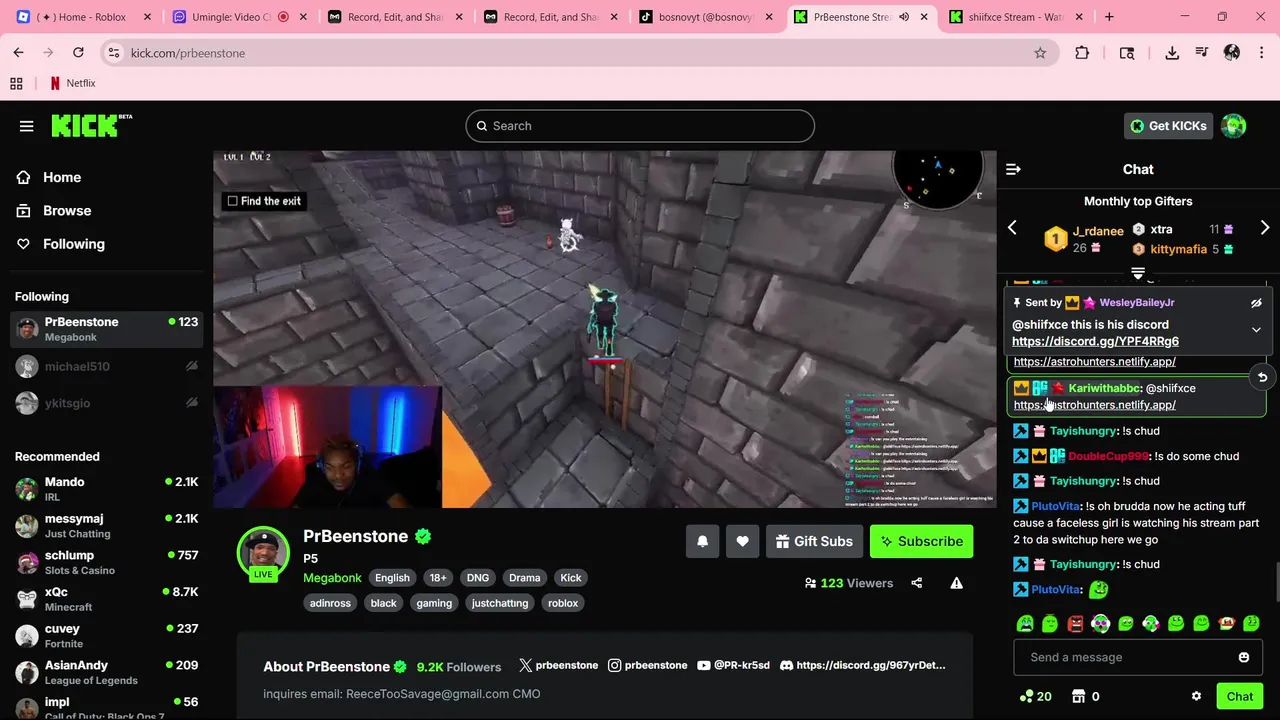Hide the pinned message with the eye-slash icon

tap(1256, 303)
